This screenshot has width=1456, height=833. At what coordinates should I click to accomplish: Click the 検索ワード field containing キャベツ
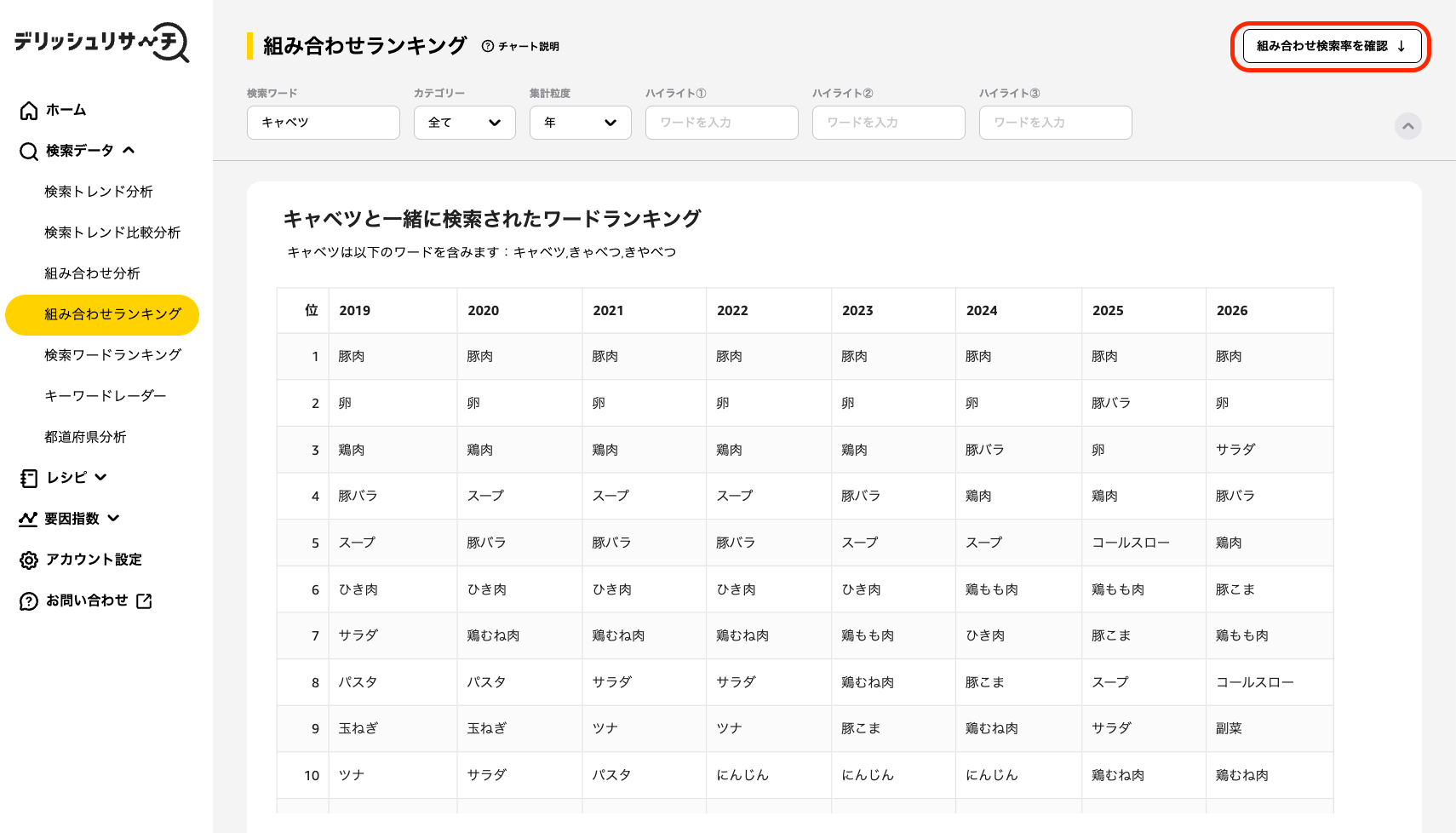click(324, 123)
